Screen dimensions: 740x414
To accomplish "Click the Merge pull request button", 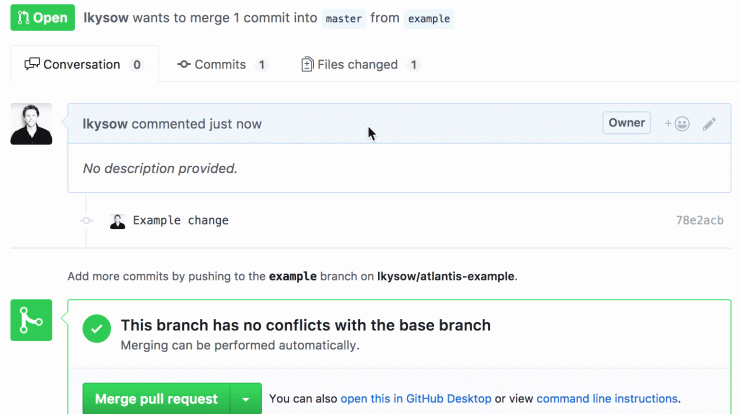I will coord(156,399).
